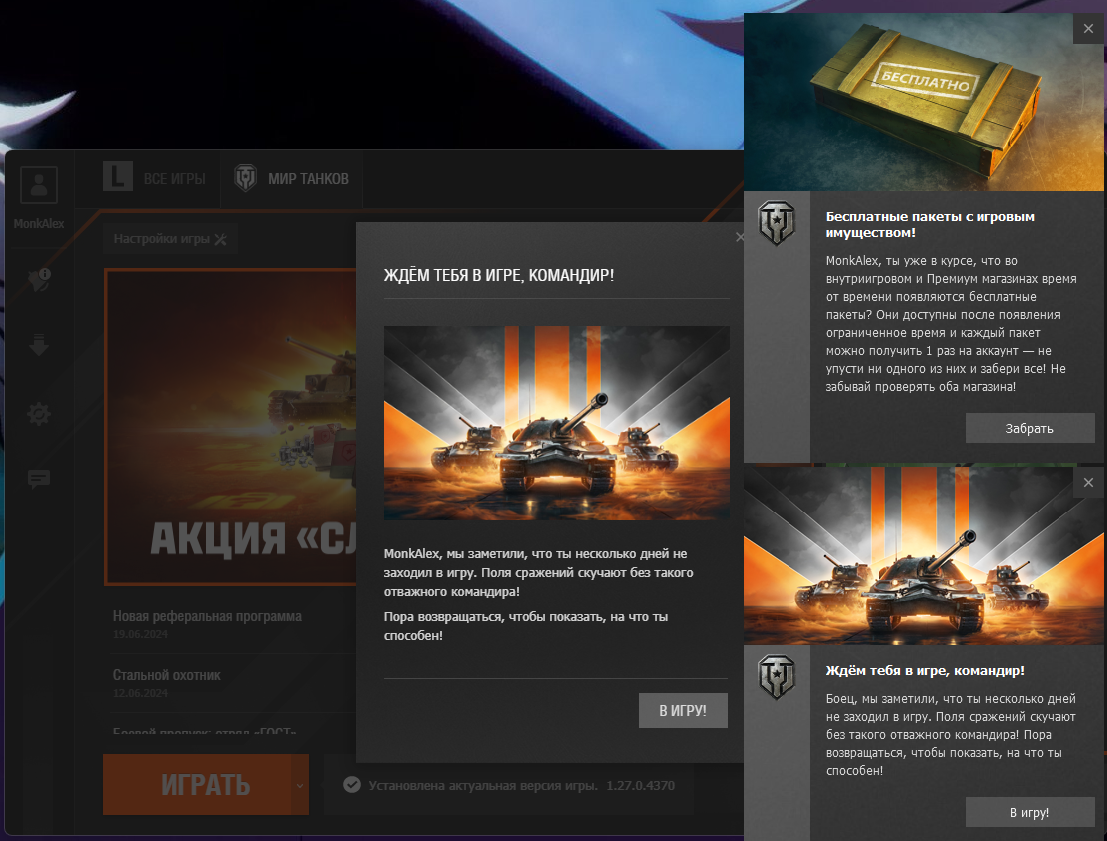Click the 19.06.2024 date text
This screenshot has width=1107, height=841.
140,634
